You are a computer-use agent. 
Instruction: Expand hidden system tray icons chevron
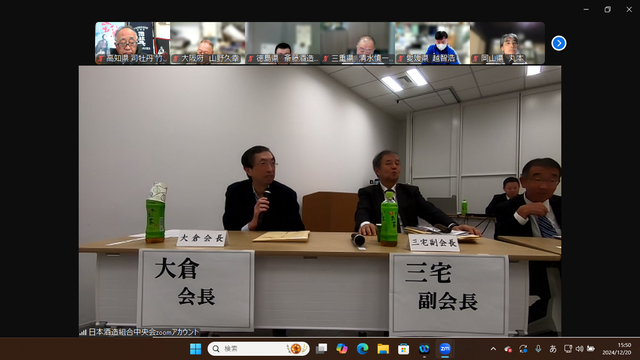point(493,349)
